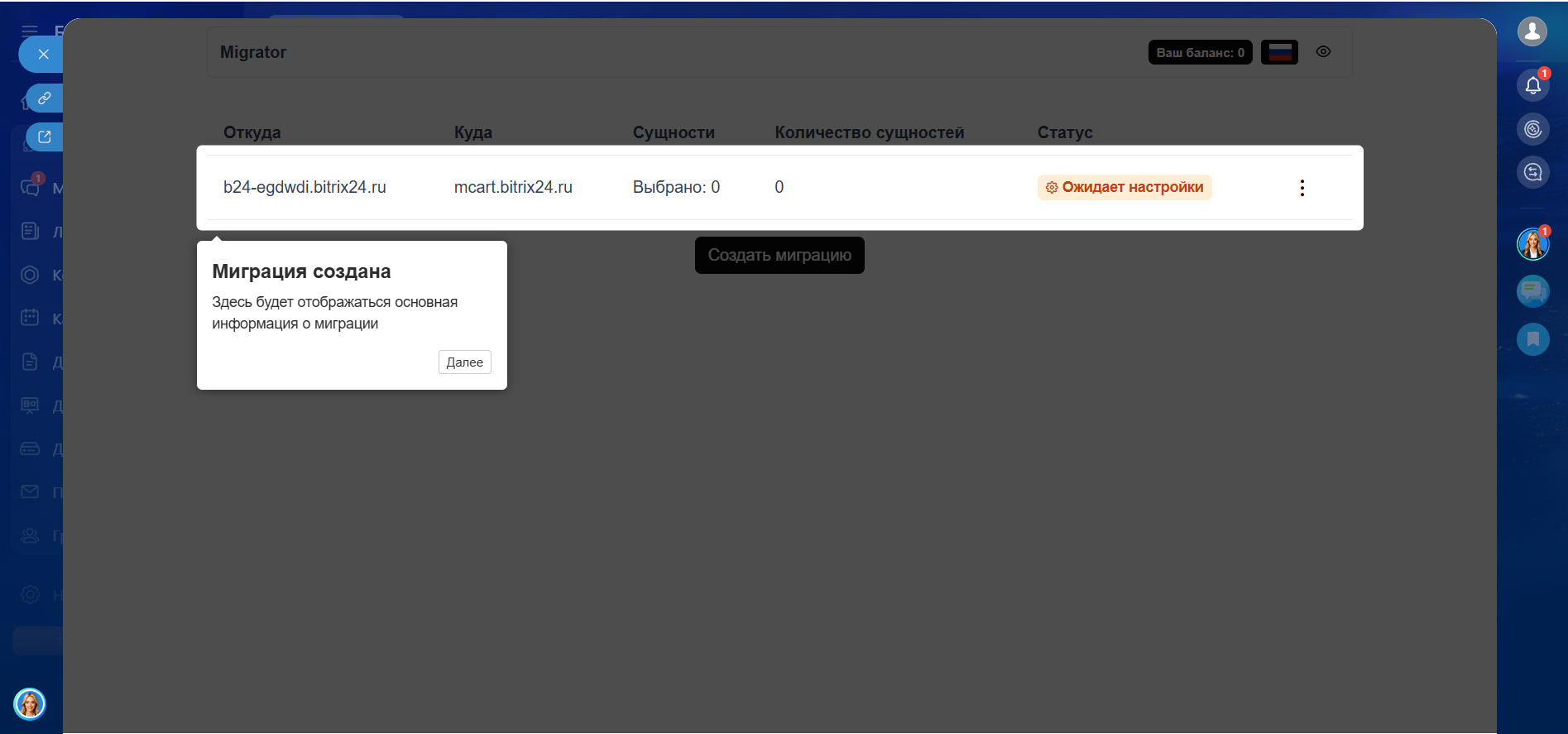Image resolution: width=1568 pixels, height=734 pixels.
Task: Click the 'Миграция создана' popup heading
Action: pos(301,271)
